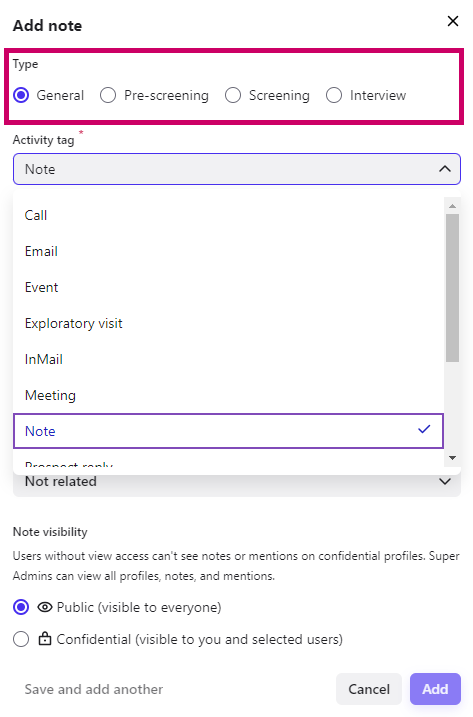This screenshot has height=717, width=473.
Task: Click the lock icon beside Confidential
Action: pos(45,638)
